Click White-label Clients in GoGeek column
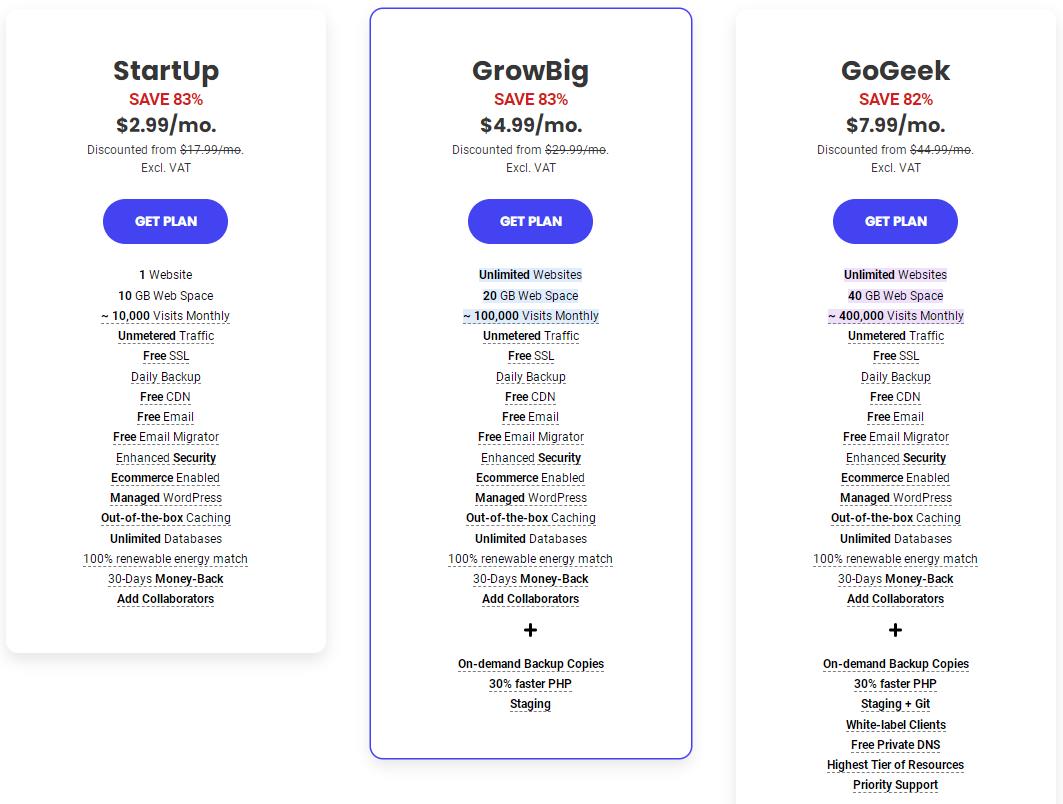The height and width of the screenshot is (804, 1063). pyautogui.click(x=895, y=724)
